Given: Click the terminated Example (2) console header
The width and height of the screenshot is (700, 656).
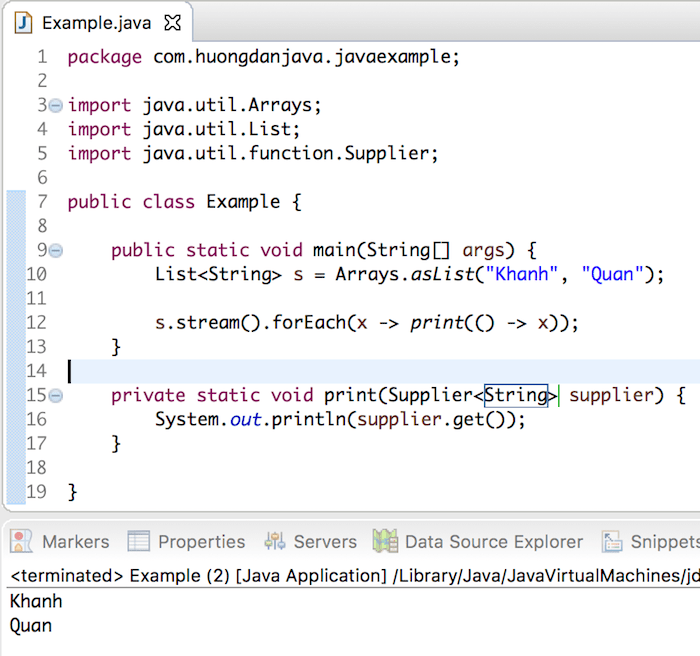Looking at the screenshot, I should [355, 576].
